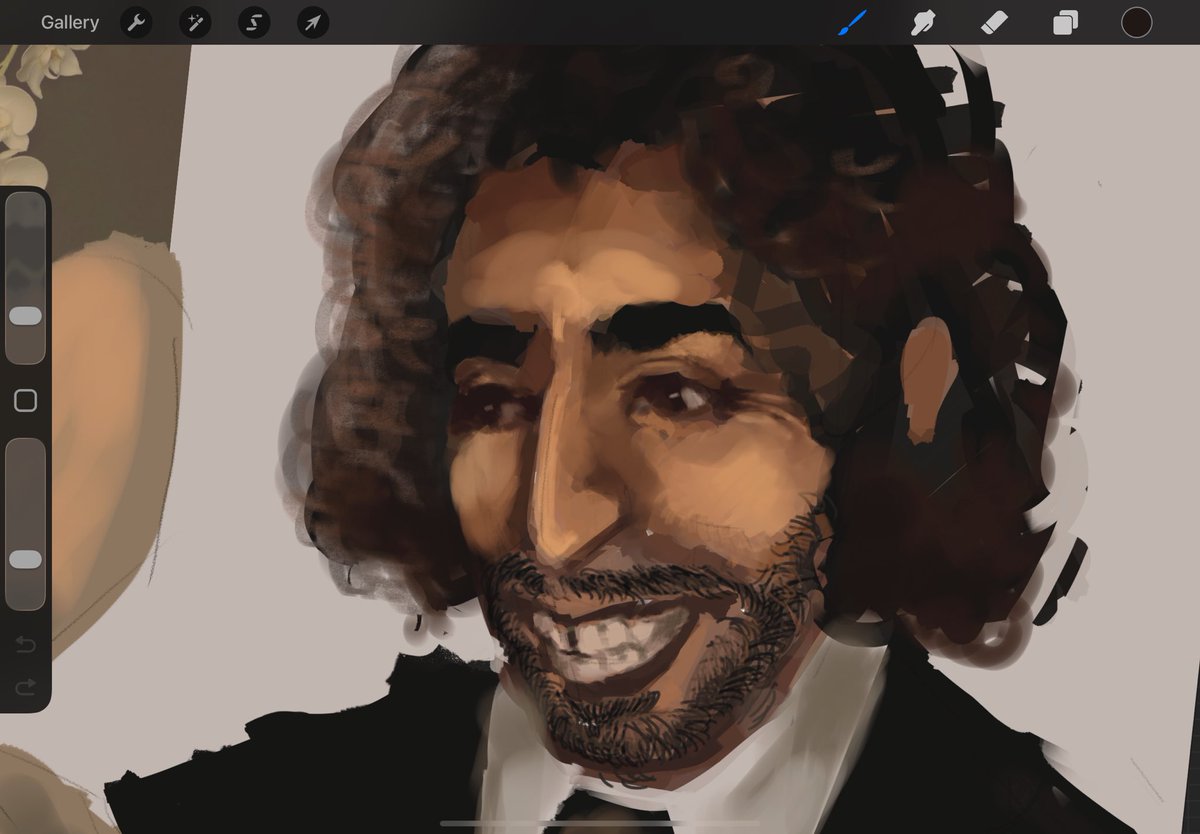Click the brush size slider handle

(x=25, y=316)
